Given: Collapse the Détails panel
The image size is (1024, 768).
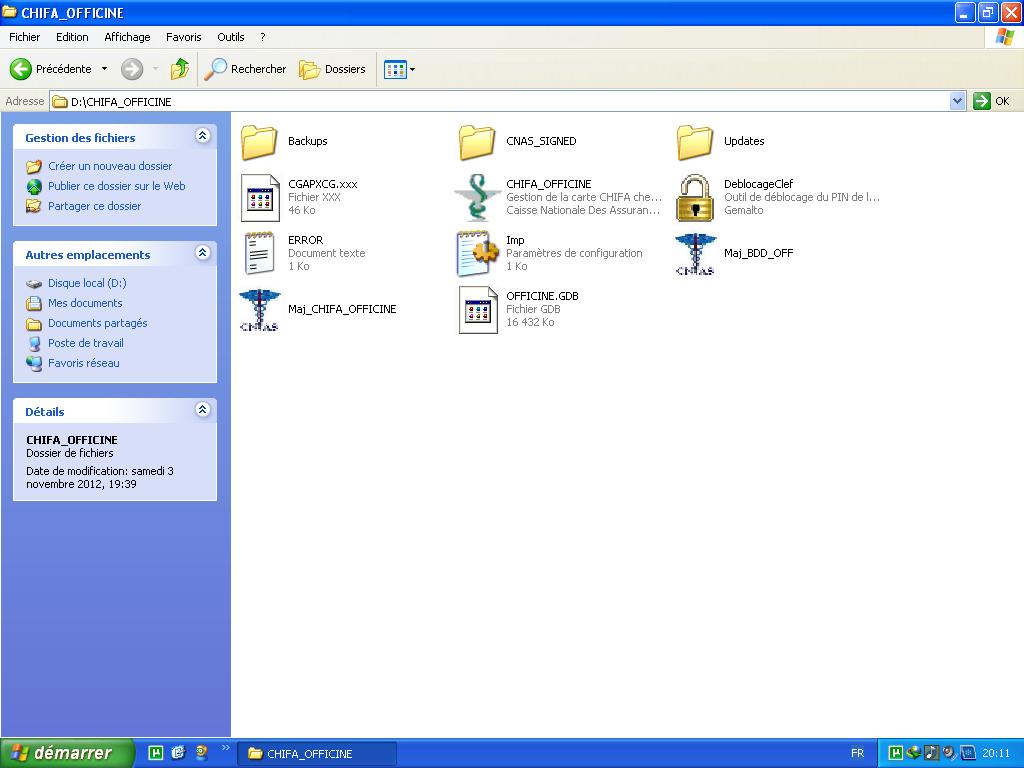Looking at the screenshot, I should click(x=203, y=410).
